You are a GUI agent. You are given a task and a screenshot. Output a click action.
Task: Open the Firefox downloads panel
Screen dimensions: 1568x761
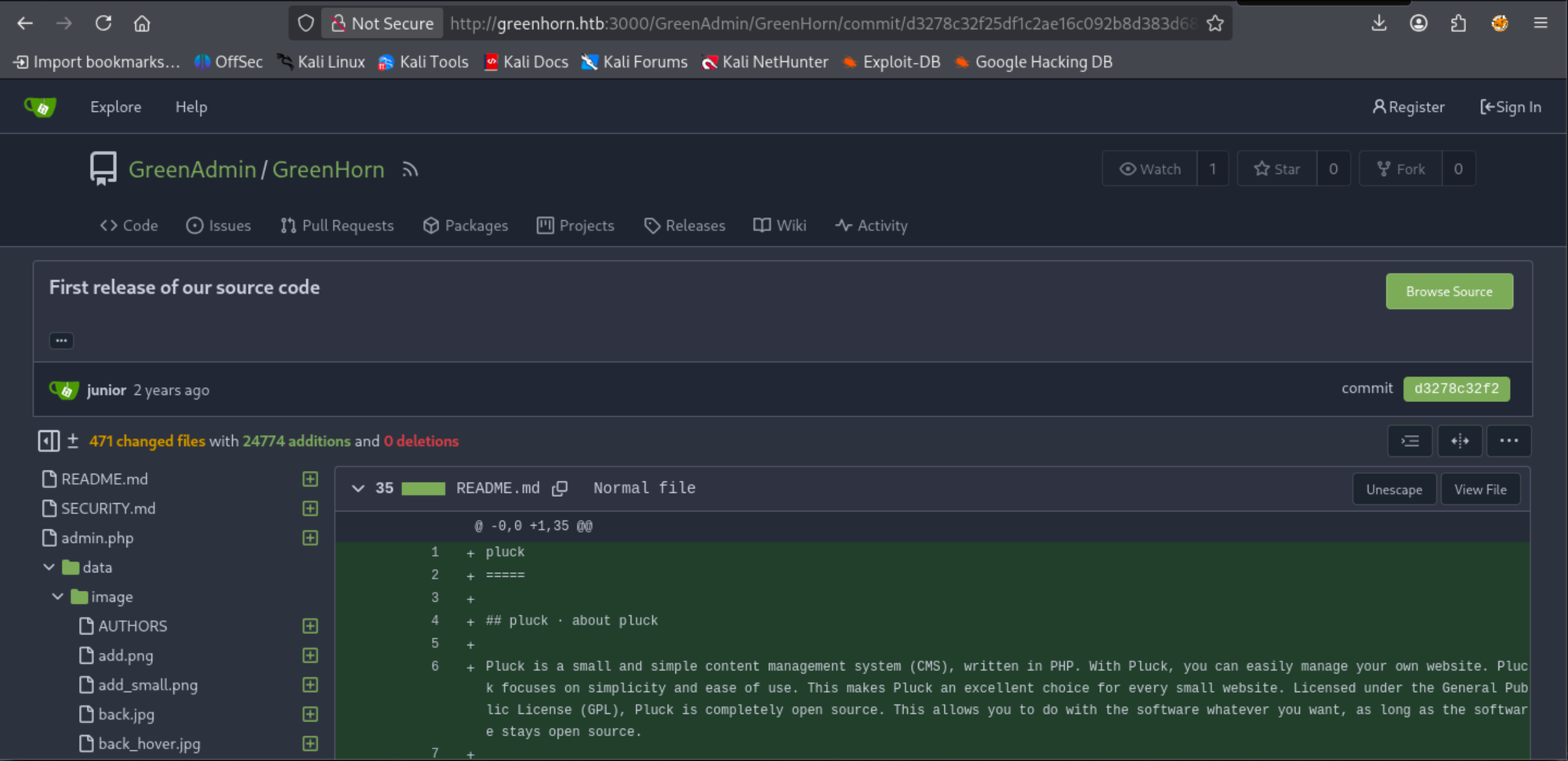1379,24
